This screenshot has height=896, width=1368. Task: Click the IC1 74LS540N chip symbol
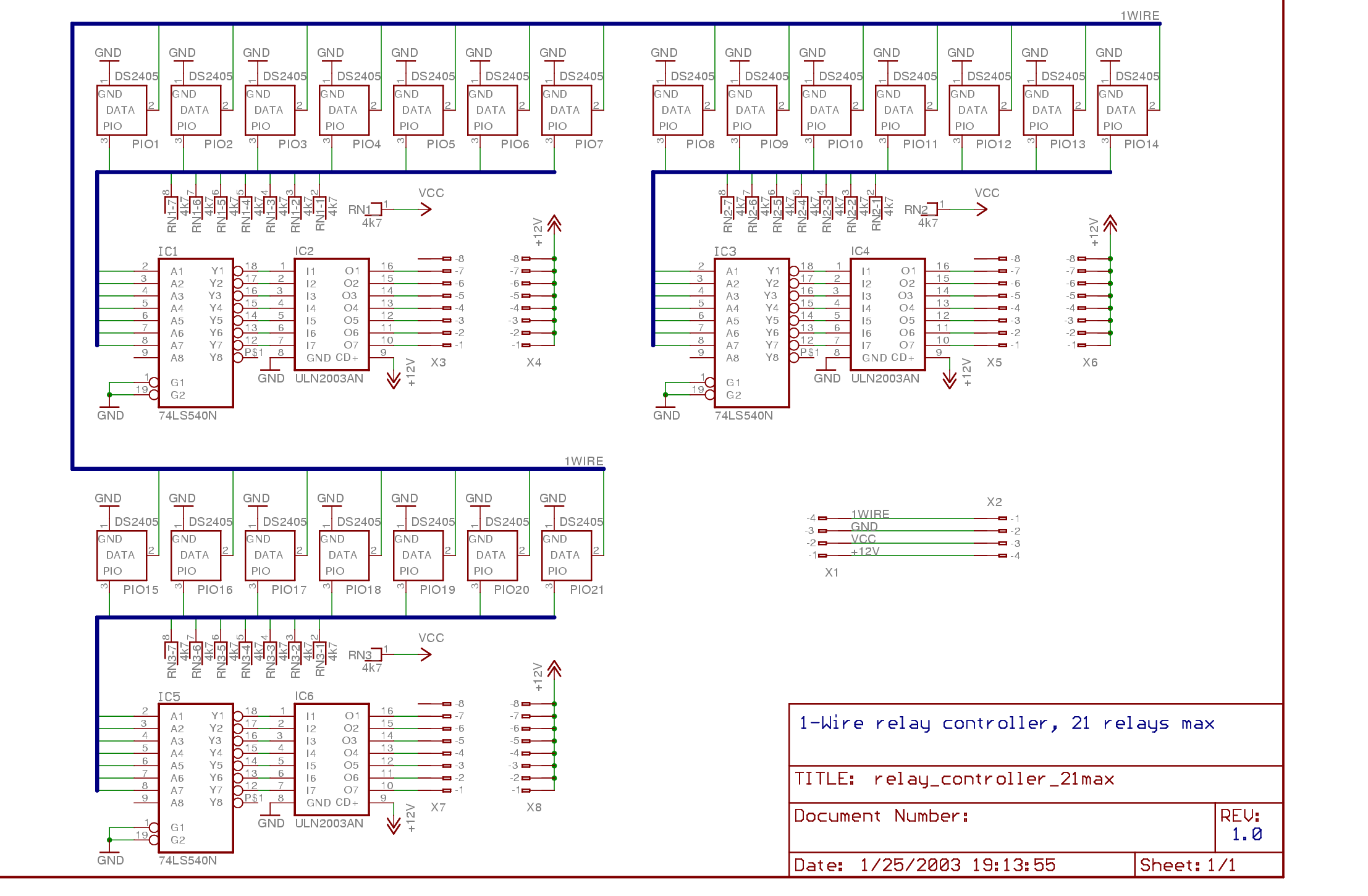pyautogui.click(x=196, y=333)
